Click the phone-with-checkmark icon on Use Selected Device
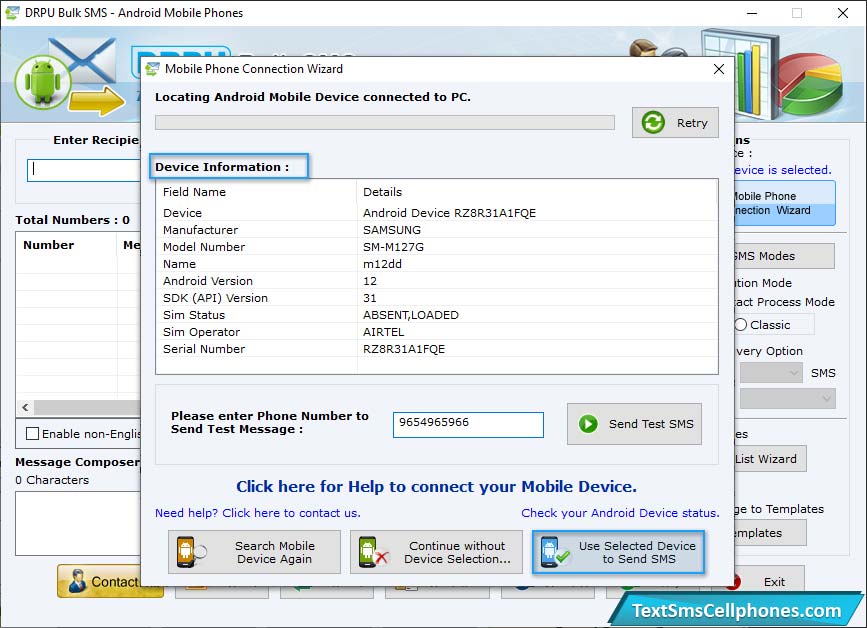 pos(555,552)
